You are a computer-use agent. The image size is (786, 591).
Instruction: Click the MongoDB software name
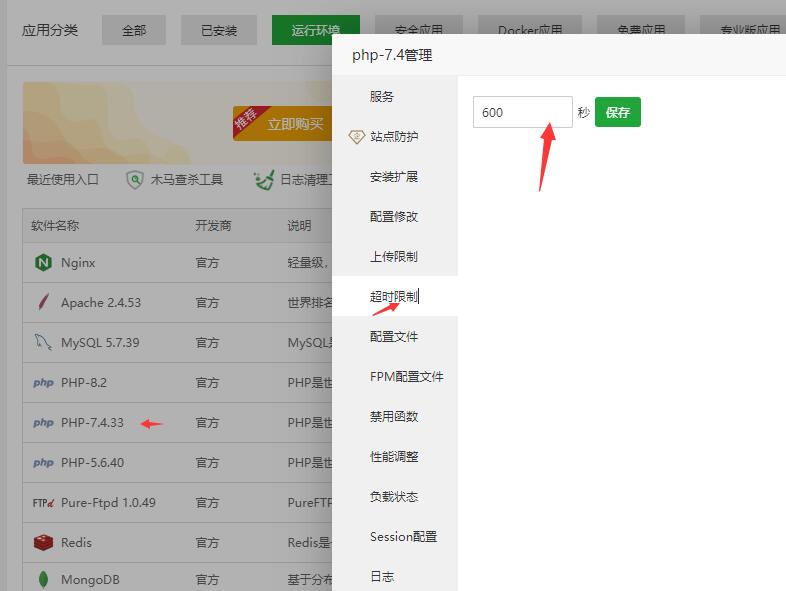tap(90, 580)
